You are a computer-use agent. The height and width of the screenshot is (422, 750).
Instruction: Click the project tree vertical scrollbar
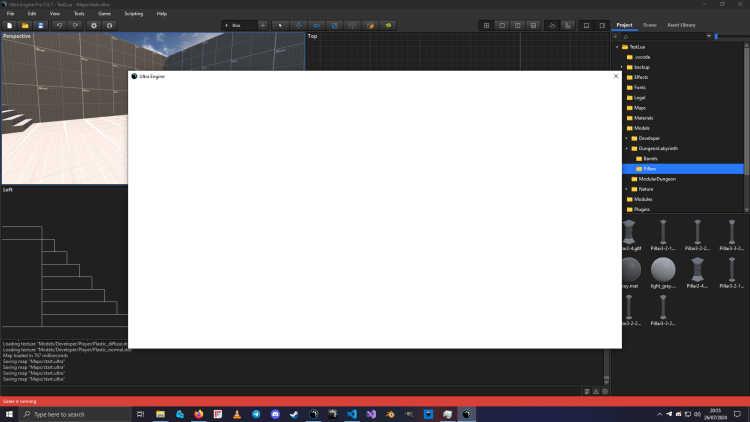point(747,127)
